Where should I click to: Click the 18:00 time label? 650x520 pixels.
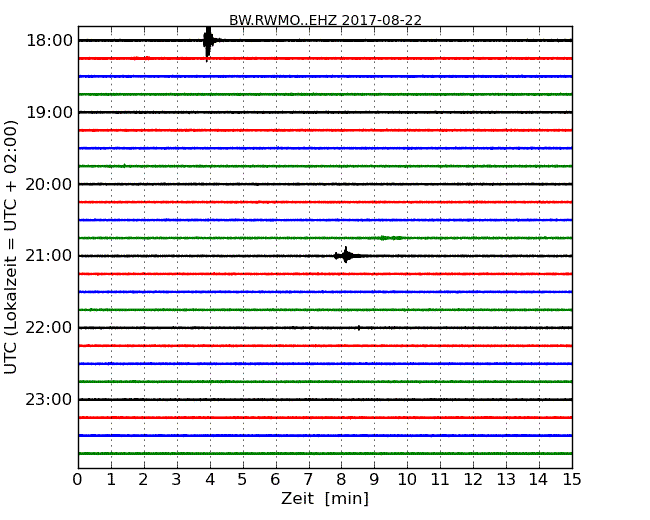49,41
